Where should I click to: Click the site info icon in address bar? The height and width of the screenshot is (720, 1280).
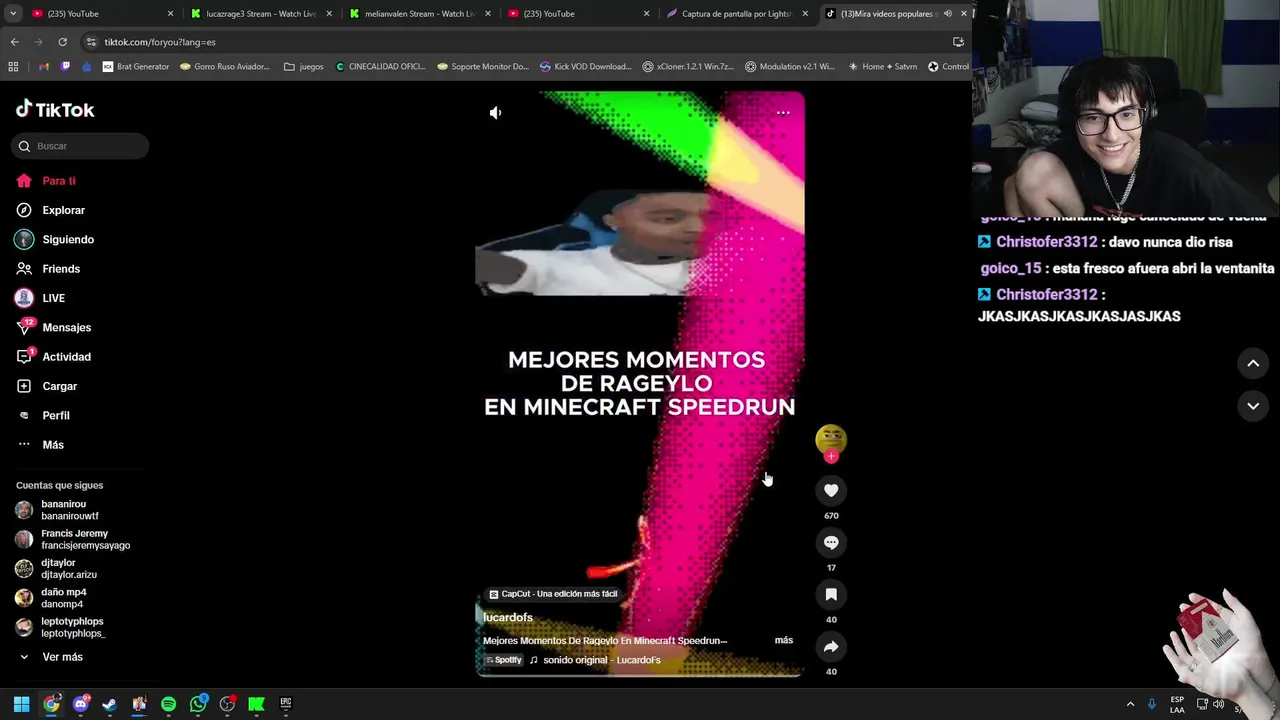coord(91,42)
